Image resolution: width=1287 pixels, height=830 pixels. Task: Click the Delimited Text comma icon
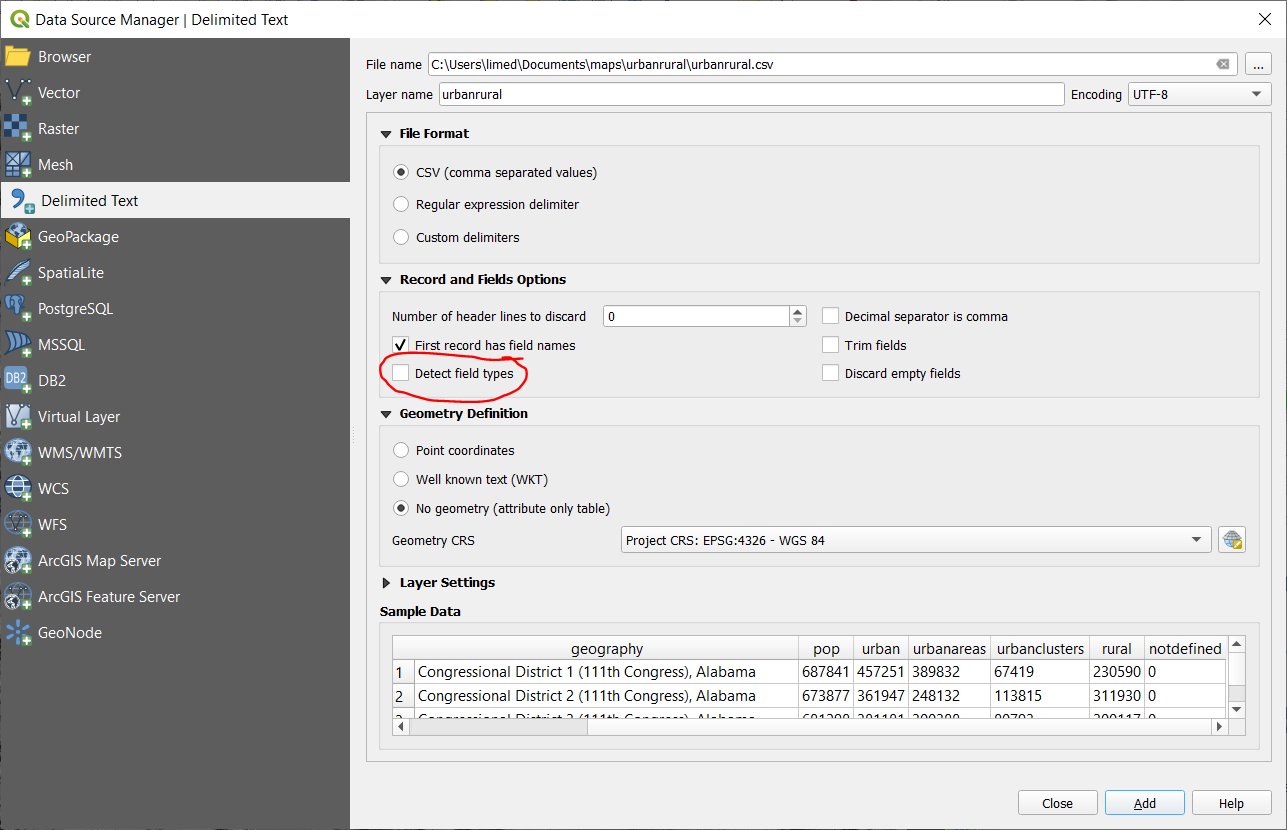click(22, 200)
